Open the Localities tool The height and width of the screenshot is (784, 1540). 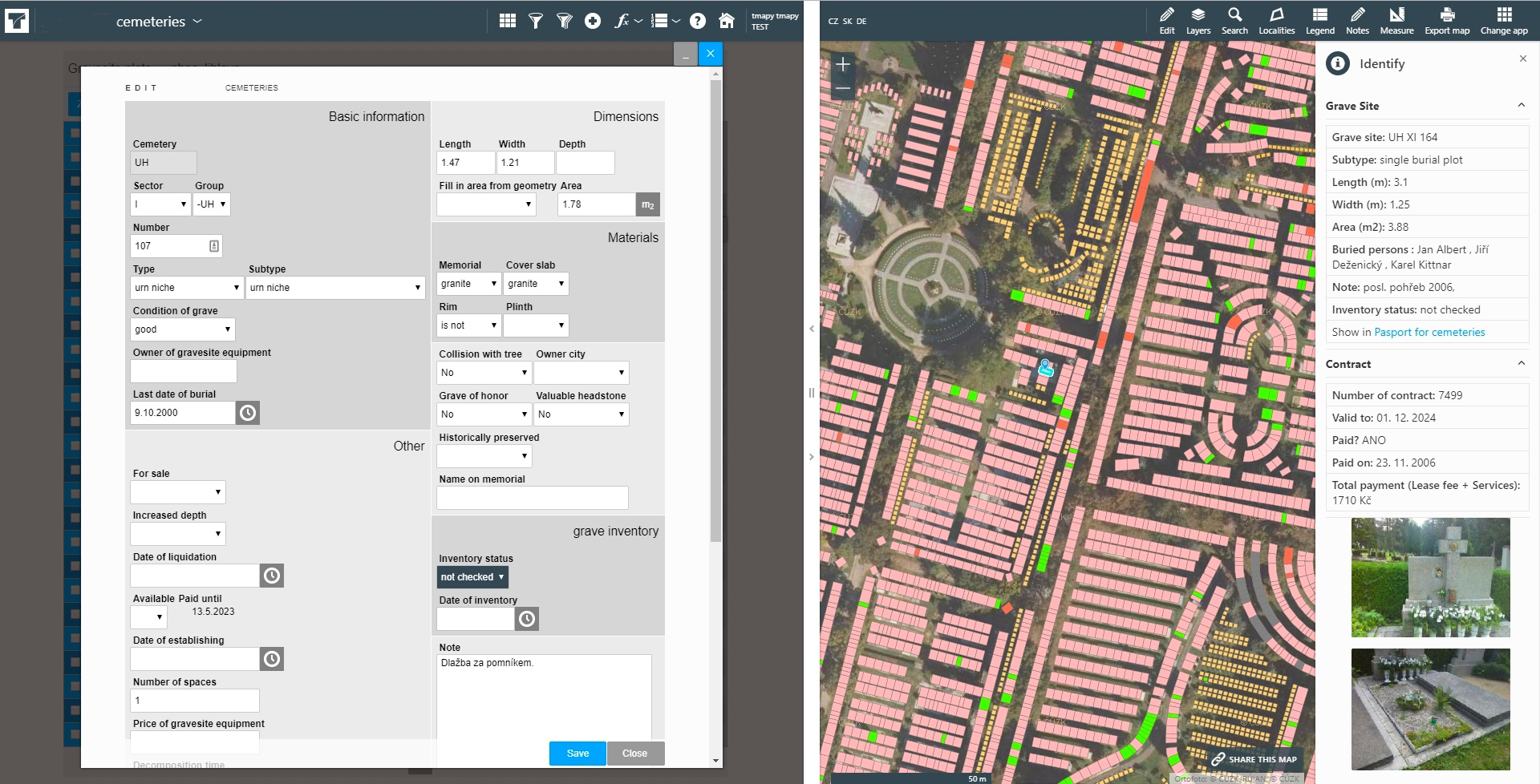tap(1276, 21)
